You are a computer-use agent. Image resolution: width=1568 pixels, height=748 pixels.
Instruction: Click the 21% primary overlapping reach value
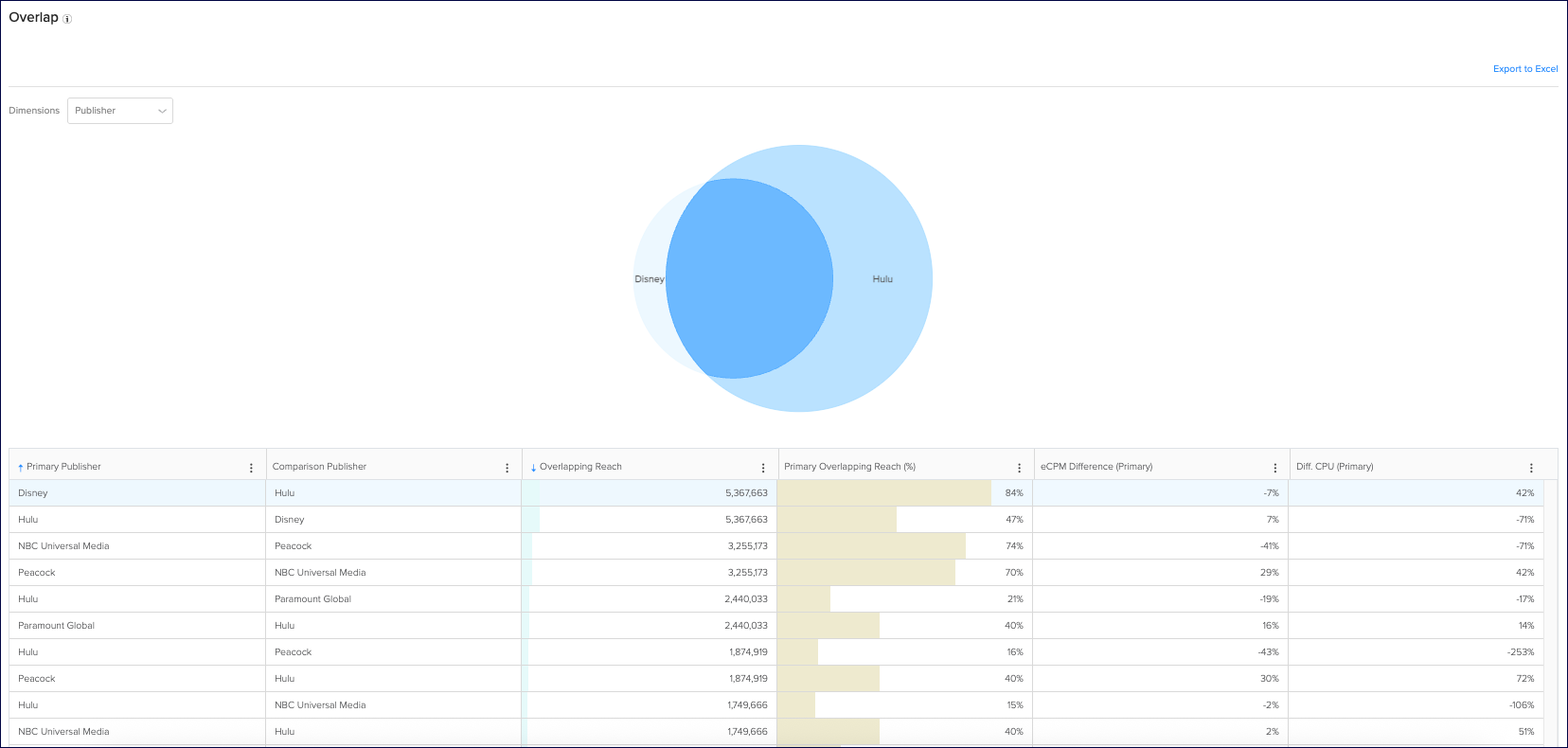(x=1015, y=599)
